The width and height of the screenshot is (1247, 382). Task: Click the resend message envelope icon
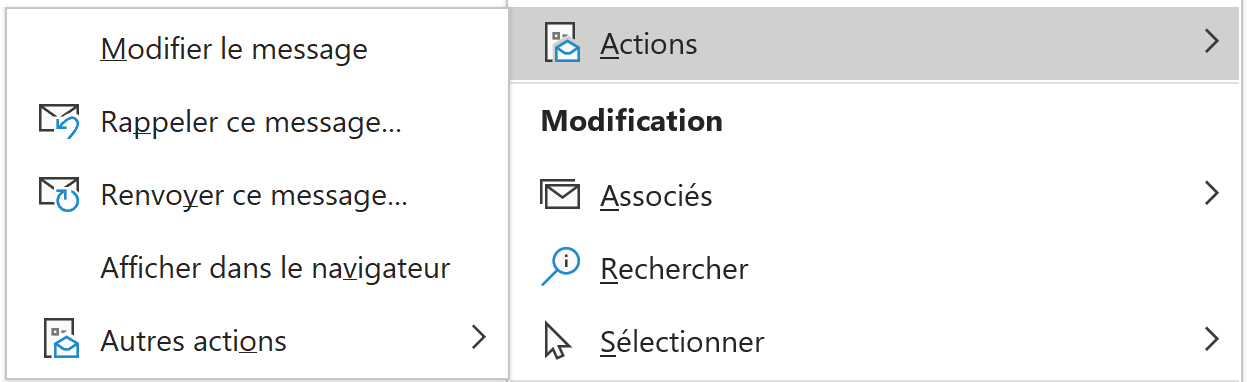tap(59, 195)
